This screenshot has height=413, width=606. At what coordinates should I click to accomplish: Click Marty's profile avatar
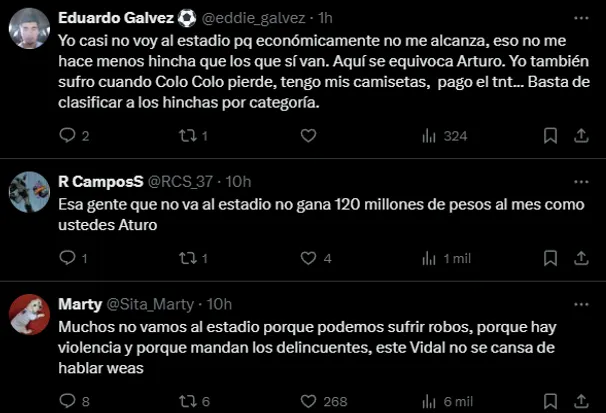click(29, 315)
